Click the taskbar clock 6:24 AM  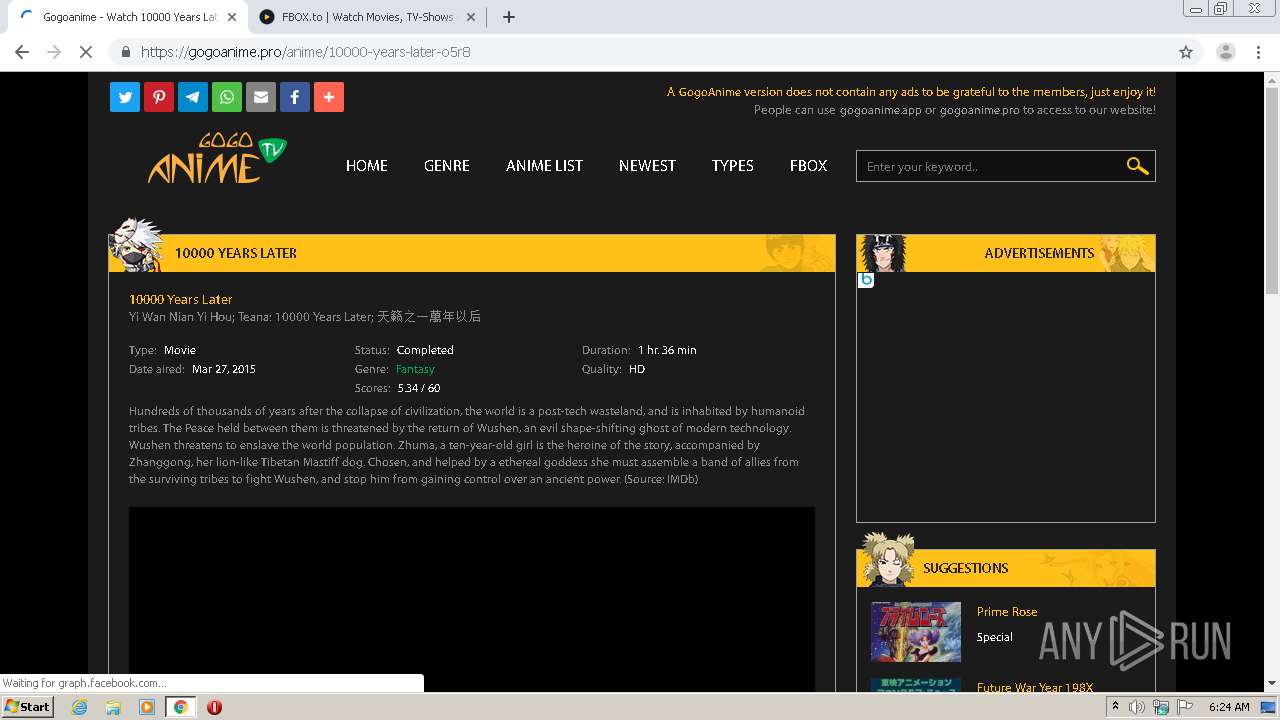(1229, 707)
